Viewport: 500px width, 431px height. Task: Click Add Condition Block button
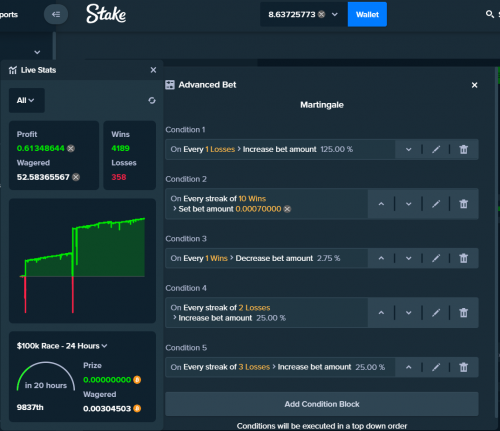point(322,404)
